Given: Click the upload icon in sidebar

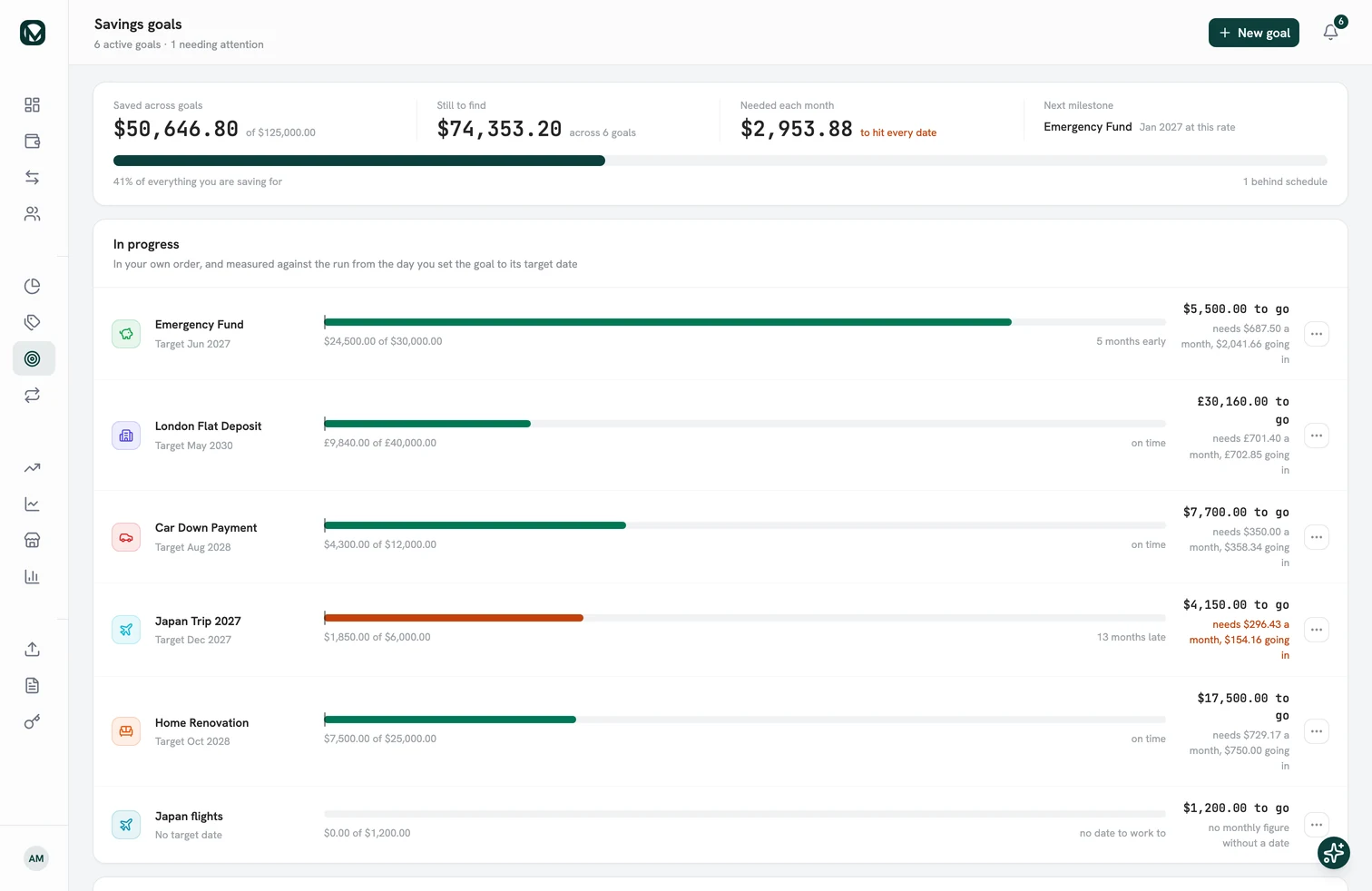Looking at the screenshot, I should point(33,650).
